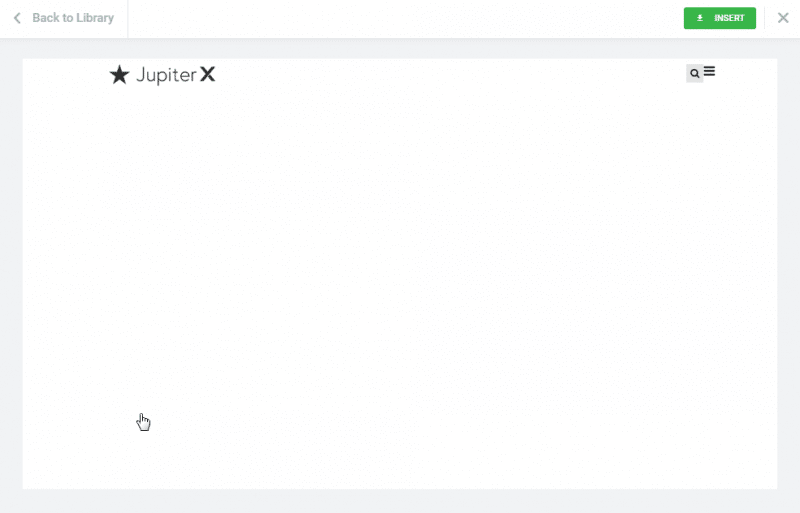Viewport: 800px width, 513px height.
Task: Click the green INSERT button
Action: pyautogui.click(x=719, y=18)
